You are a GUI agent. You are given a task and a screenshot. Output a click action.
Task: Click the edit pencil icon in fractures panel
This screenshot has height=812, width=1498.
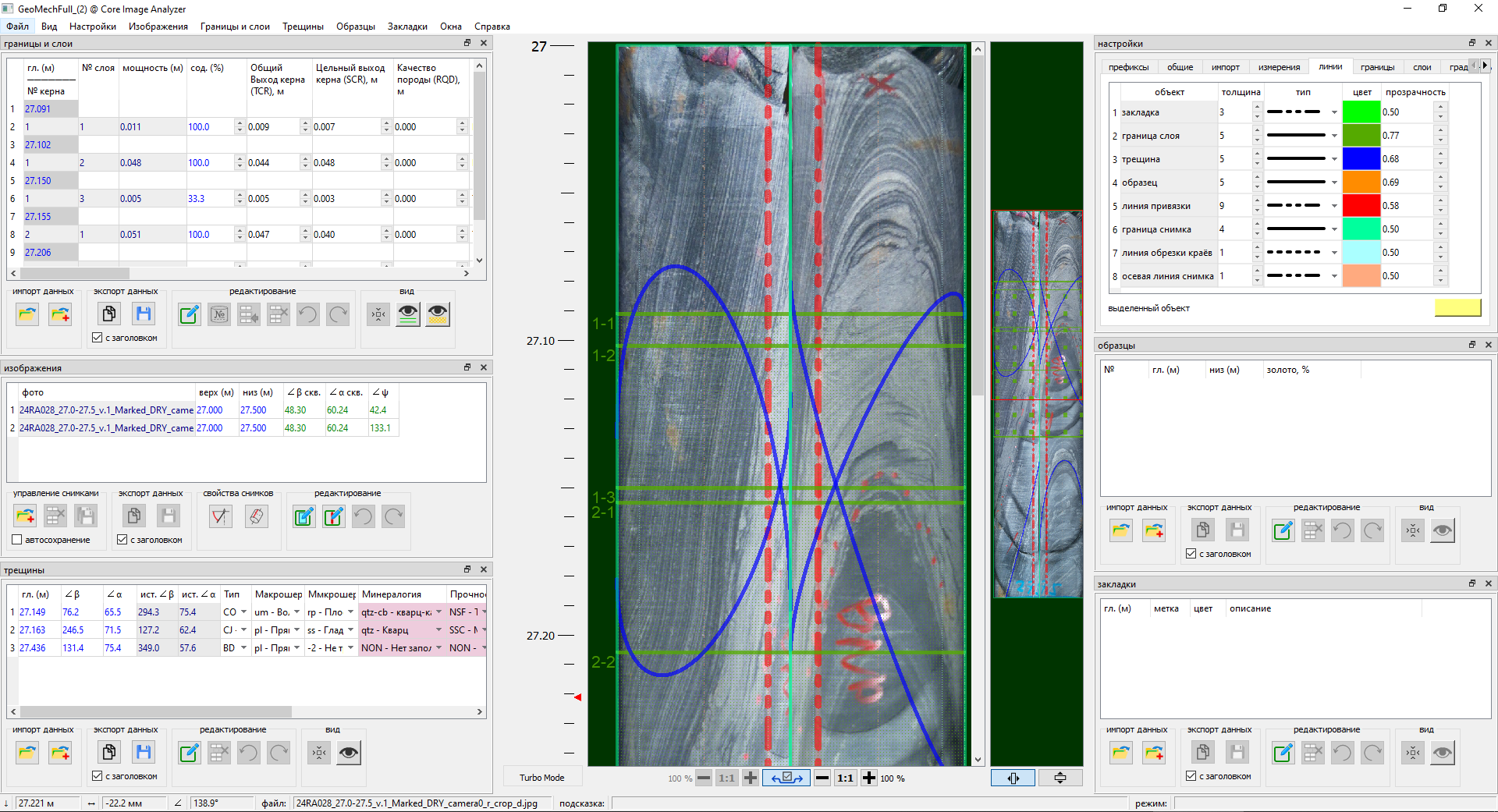coord(189,753)
